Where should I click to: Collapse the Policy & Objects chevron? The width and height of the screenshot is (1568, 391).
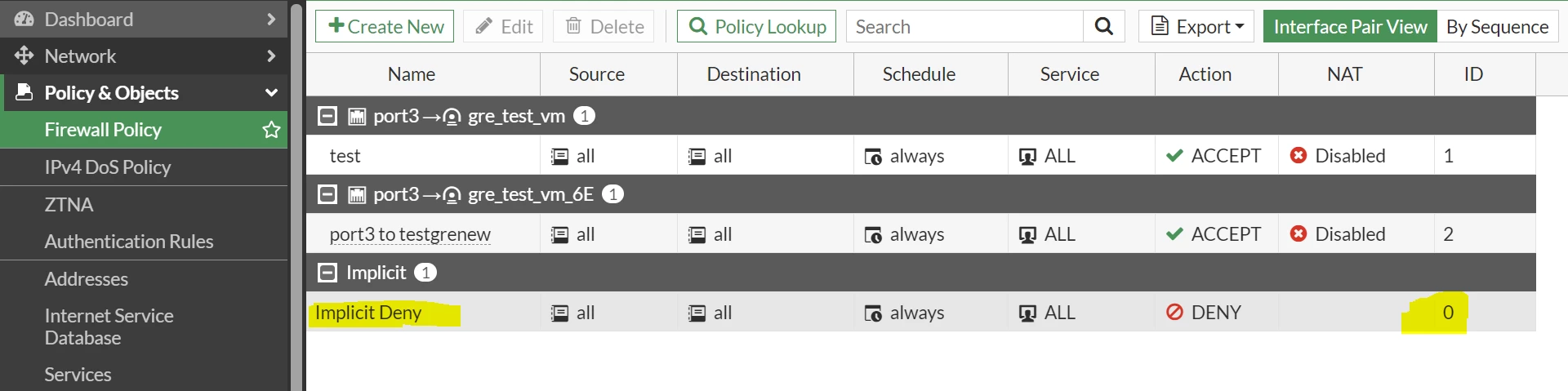pos(271,93)
